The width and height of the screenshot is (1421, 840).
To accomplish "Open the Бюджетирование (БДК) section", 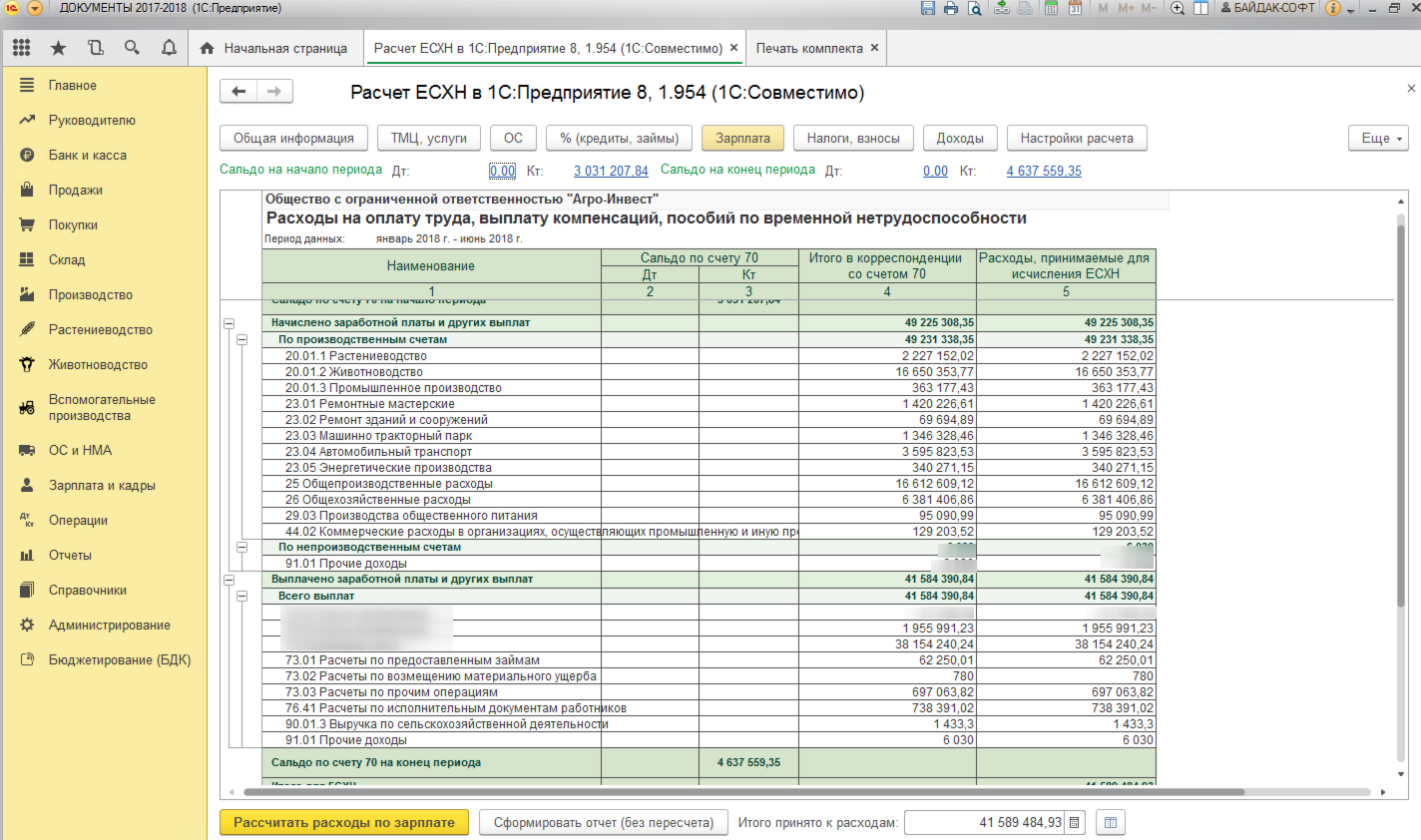I will pyautogui.click(x=119, y=659).
